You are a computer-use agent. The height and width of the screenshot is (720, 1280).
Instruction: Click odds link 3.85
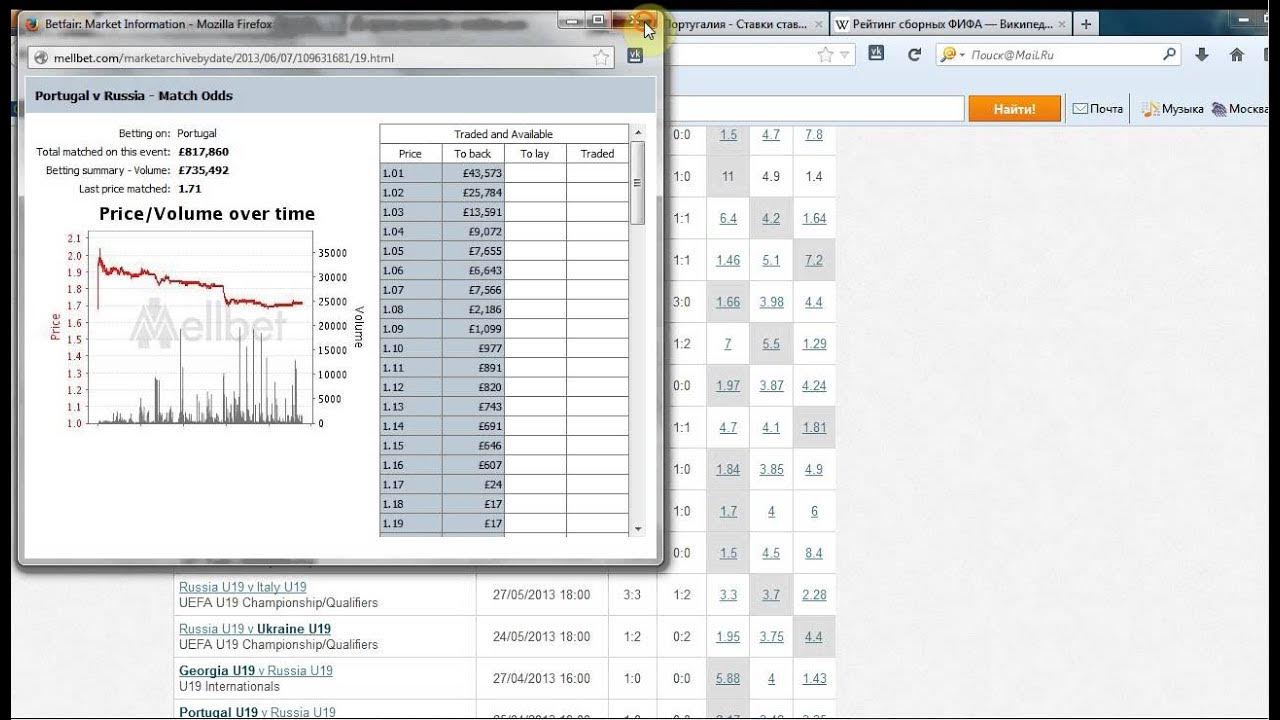click(771, 470)
